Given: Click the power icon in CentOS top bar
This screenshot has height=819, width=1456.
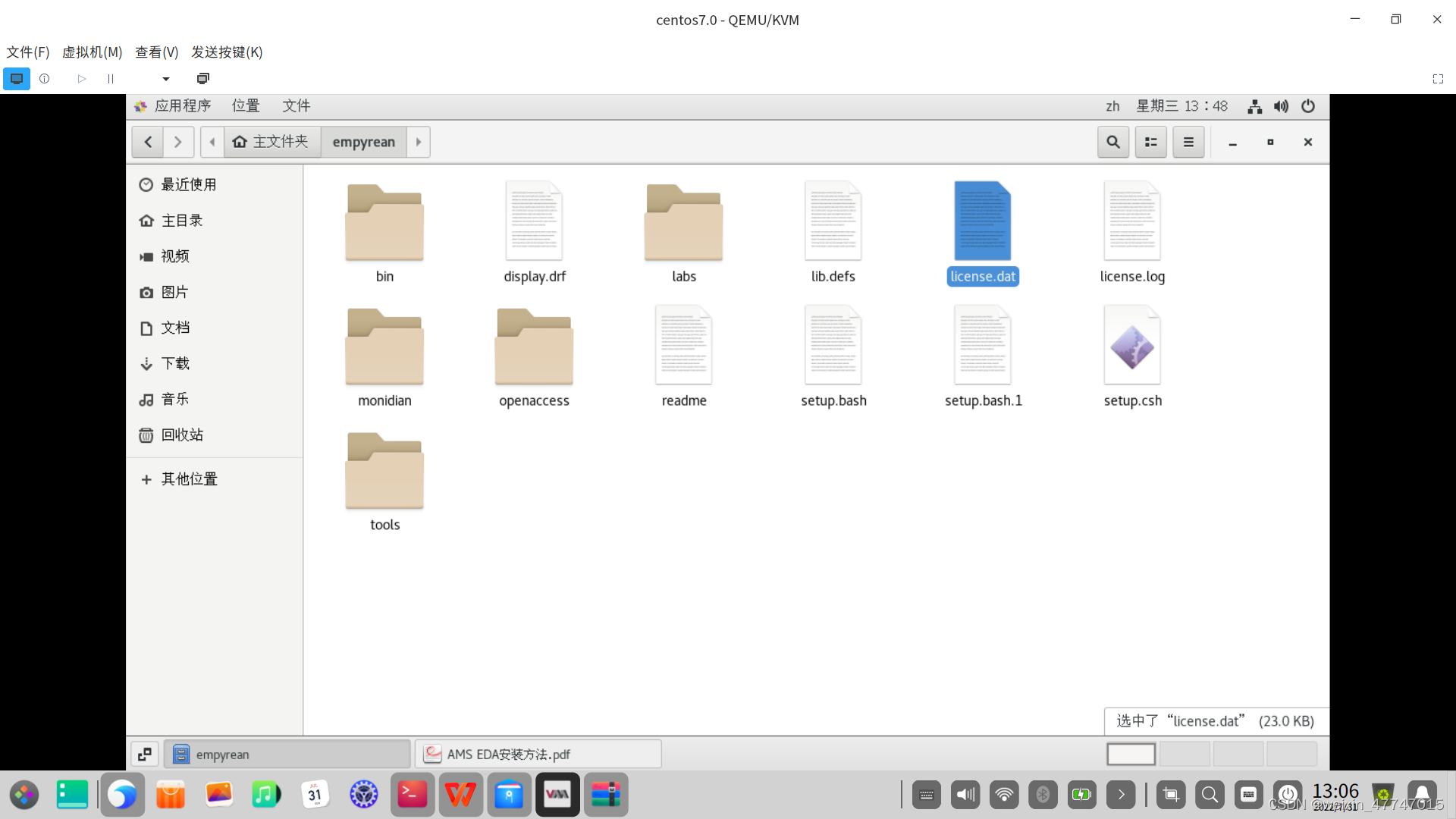Looking at the screenshot, I should (1308, 106).
